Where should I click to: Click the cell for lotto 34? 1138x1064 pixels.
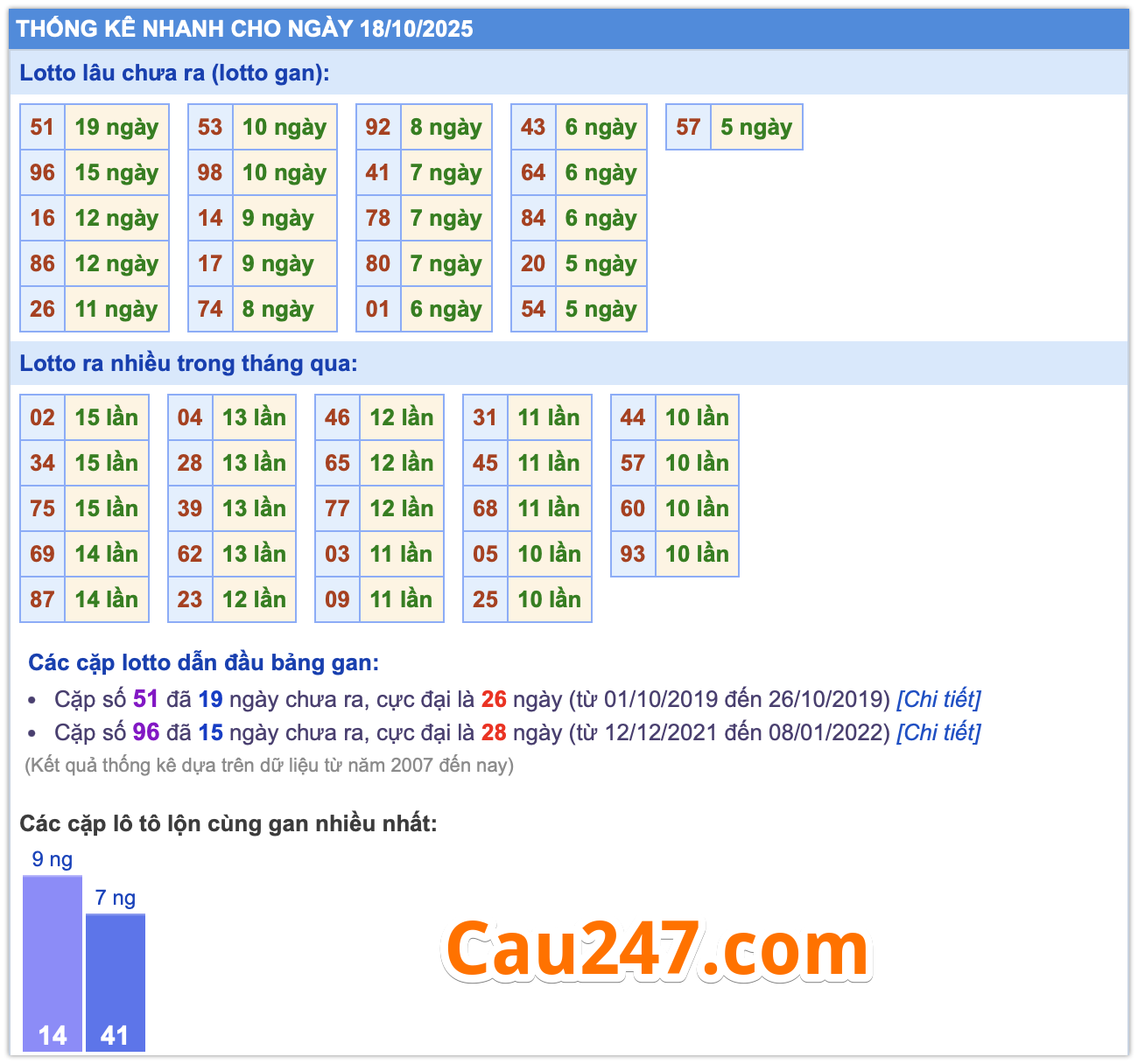(41, 463)
